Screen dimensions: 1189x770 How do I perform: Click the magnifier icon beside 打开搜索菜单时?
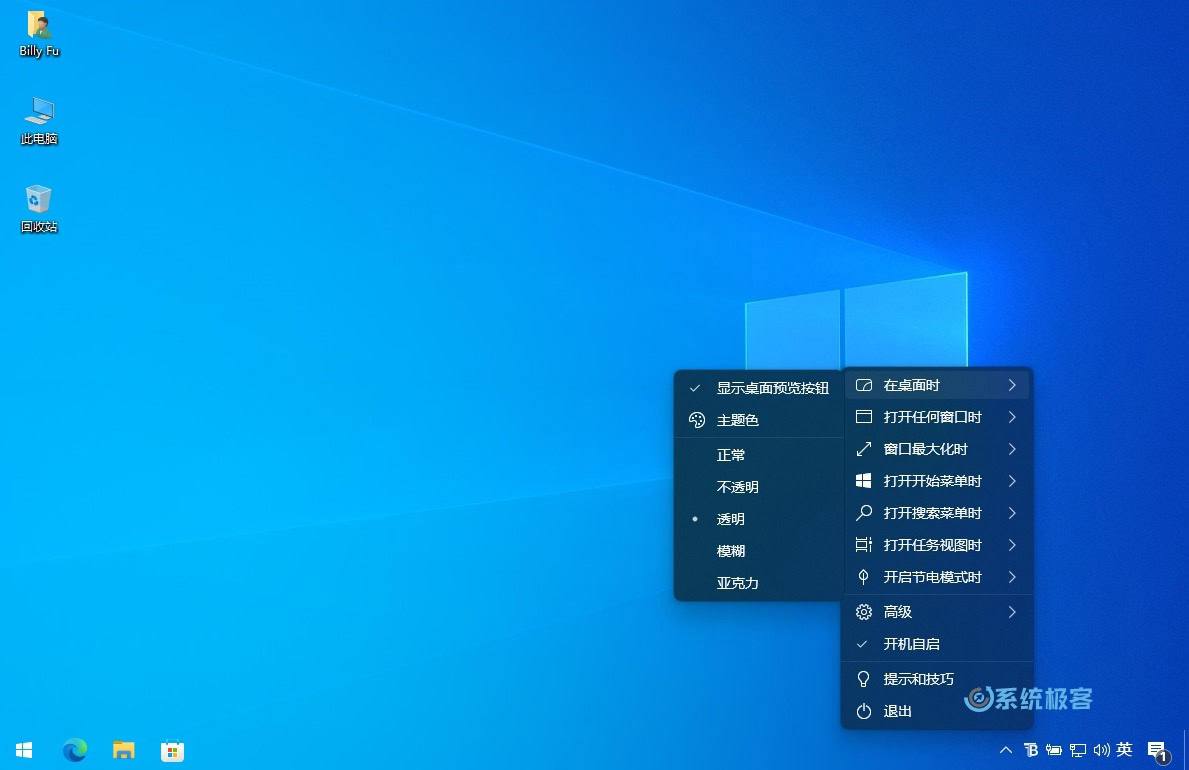864,513
